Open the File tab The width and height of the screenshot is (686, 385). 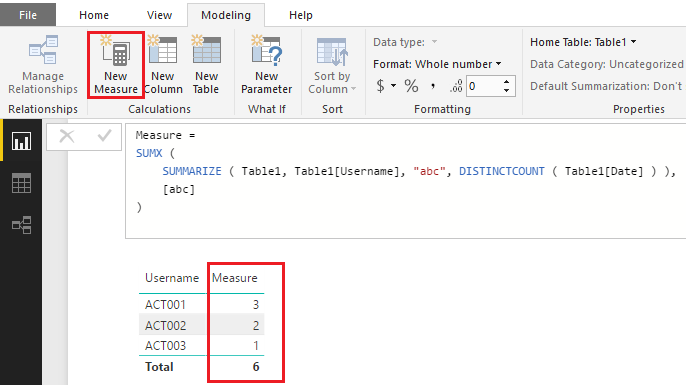click(28, 15)
